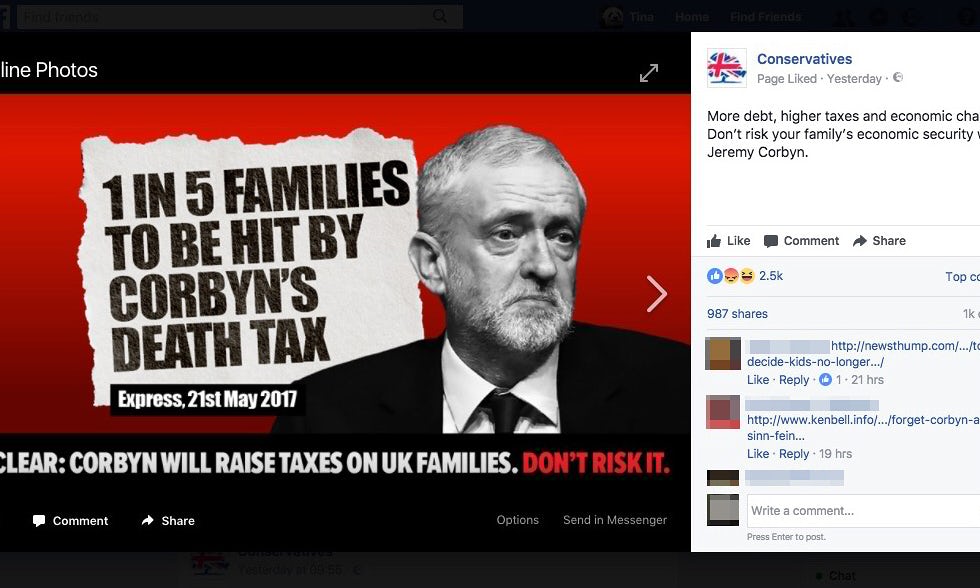Click Share below the photo
The width and height of the screenshot is (980, 588).
click(x=168, y=521)
